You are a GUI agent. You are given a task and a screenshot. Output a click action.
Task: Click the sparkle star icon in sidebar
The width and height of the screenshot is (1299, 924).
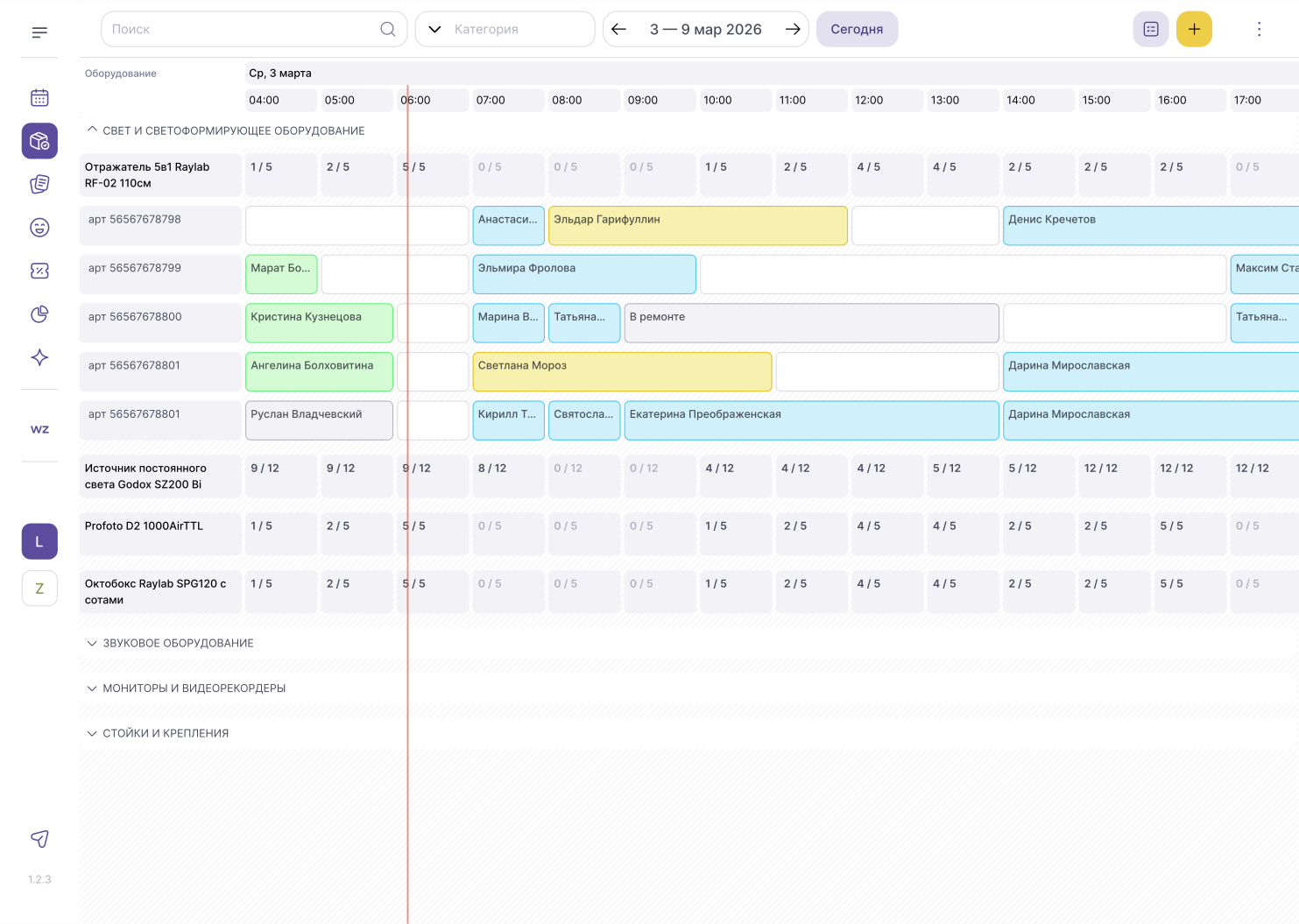tap(39, 357)
